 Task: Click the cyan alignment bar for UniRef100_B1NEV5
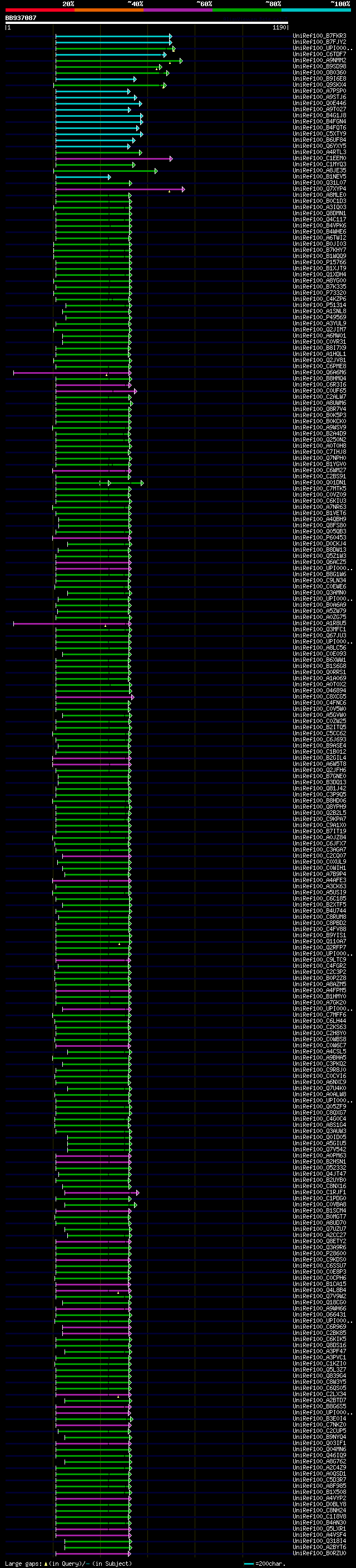click(x=83, y=177)
